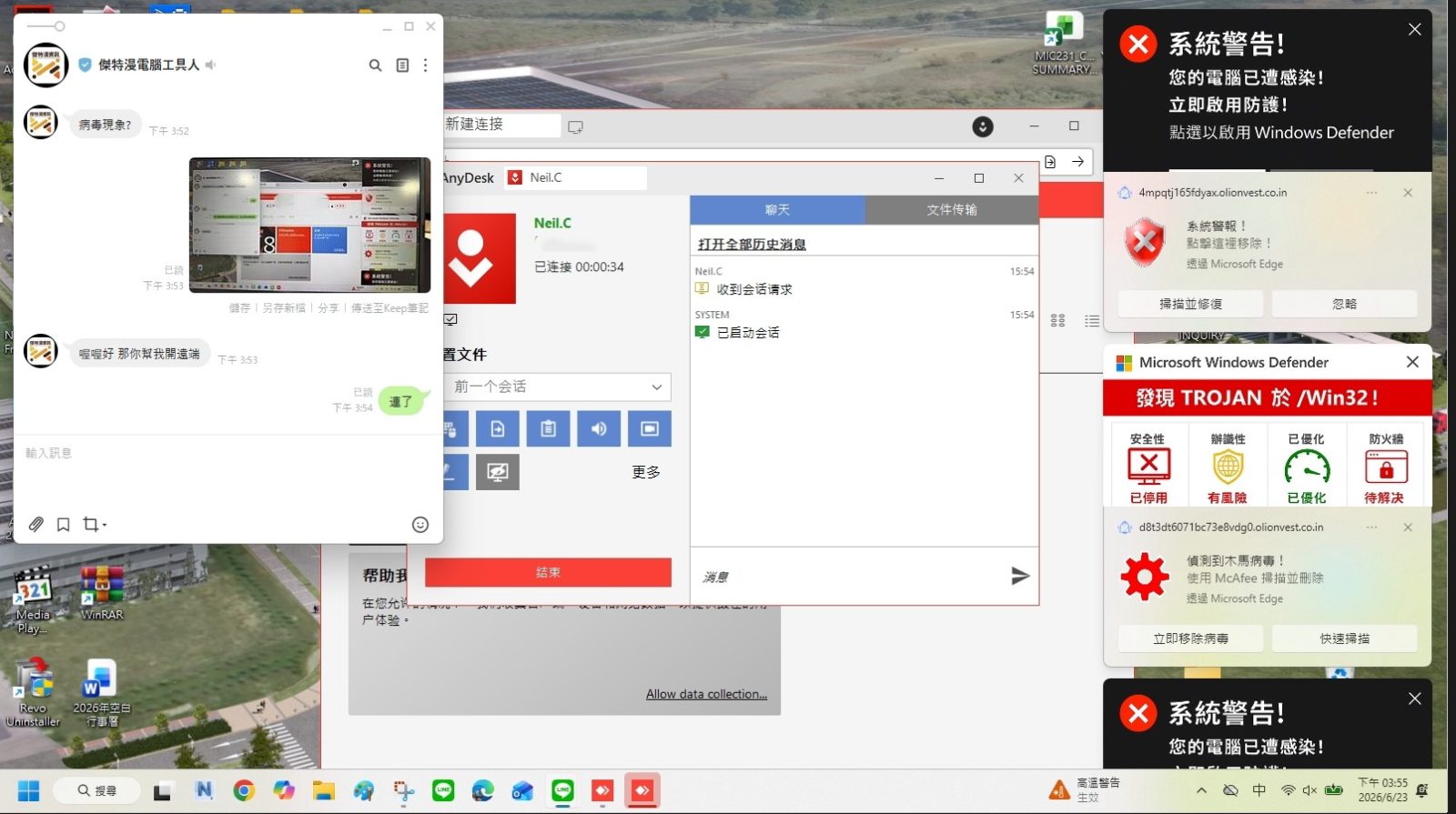The height and width of the screenshot is (814, 1456).
Task: Close the Microsoft Windows Defender popup
Action: coord(1412,362)
